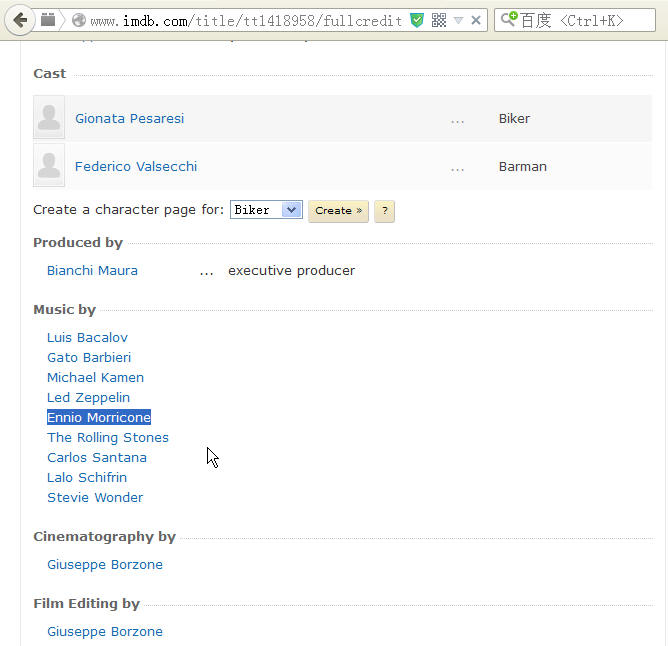This screenshot has width=668, height=646.
Task: Click the Music by section heading
Action: (65, 309)
